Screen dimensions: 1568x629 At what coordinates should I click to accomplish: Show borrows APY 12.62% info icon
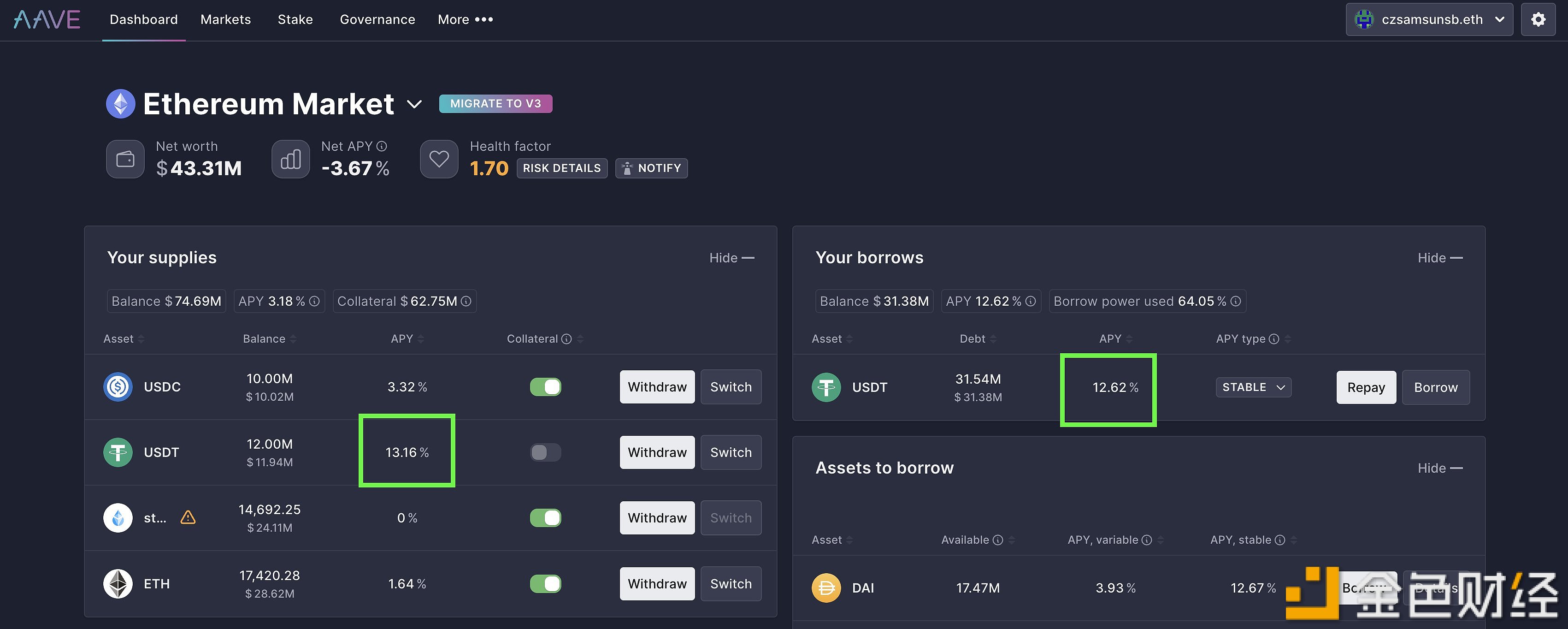tap(1030, 302)
